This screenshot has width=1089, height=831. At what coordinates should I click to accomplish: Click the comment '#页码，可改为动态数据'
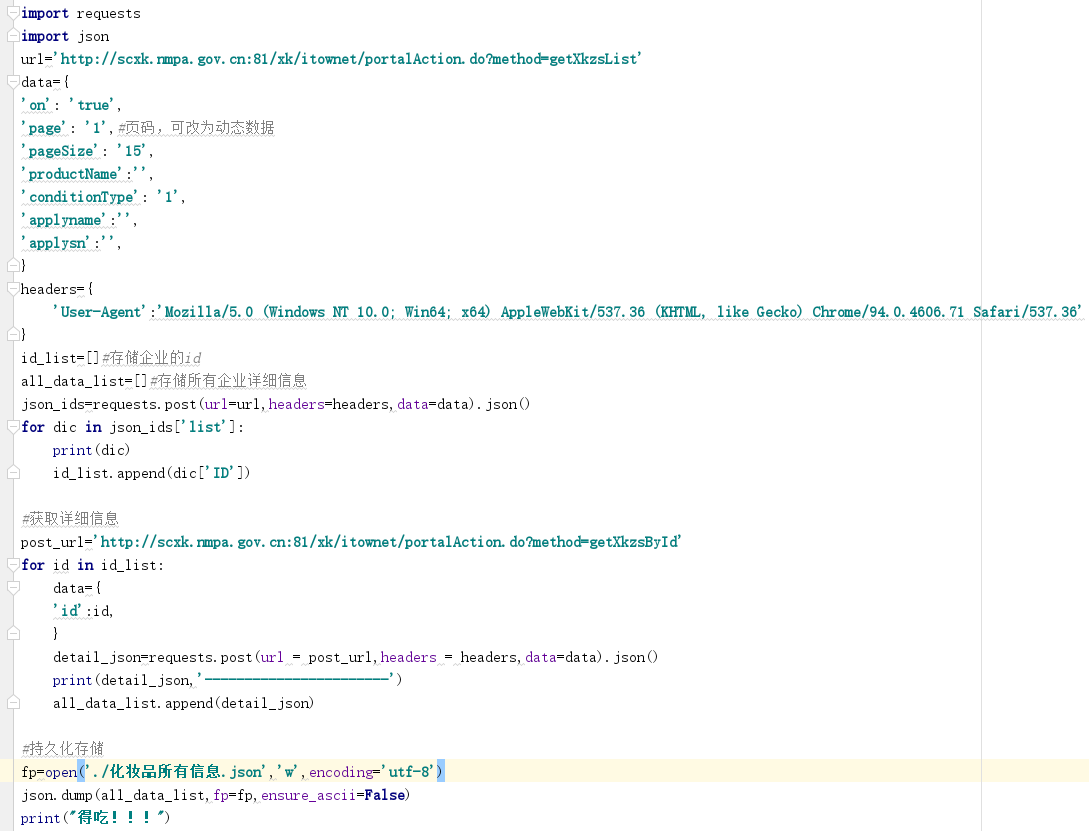pos(196,128)
